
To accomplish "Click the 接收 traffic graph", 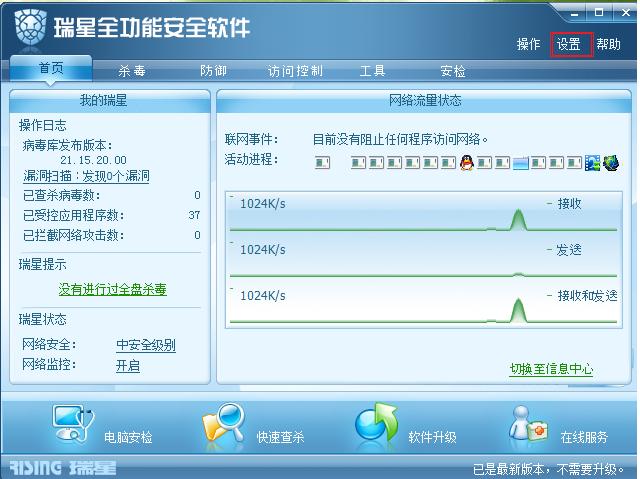I will click(x=424, y=214).
